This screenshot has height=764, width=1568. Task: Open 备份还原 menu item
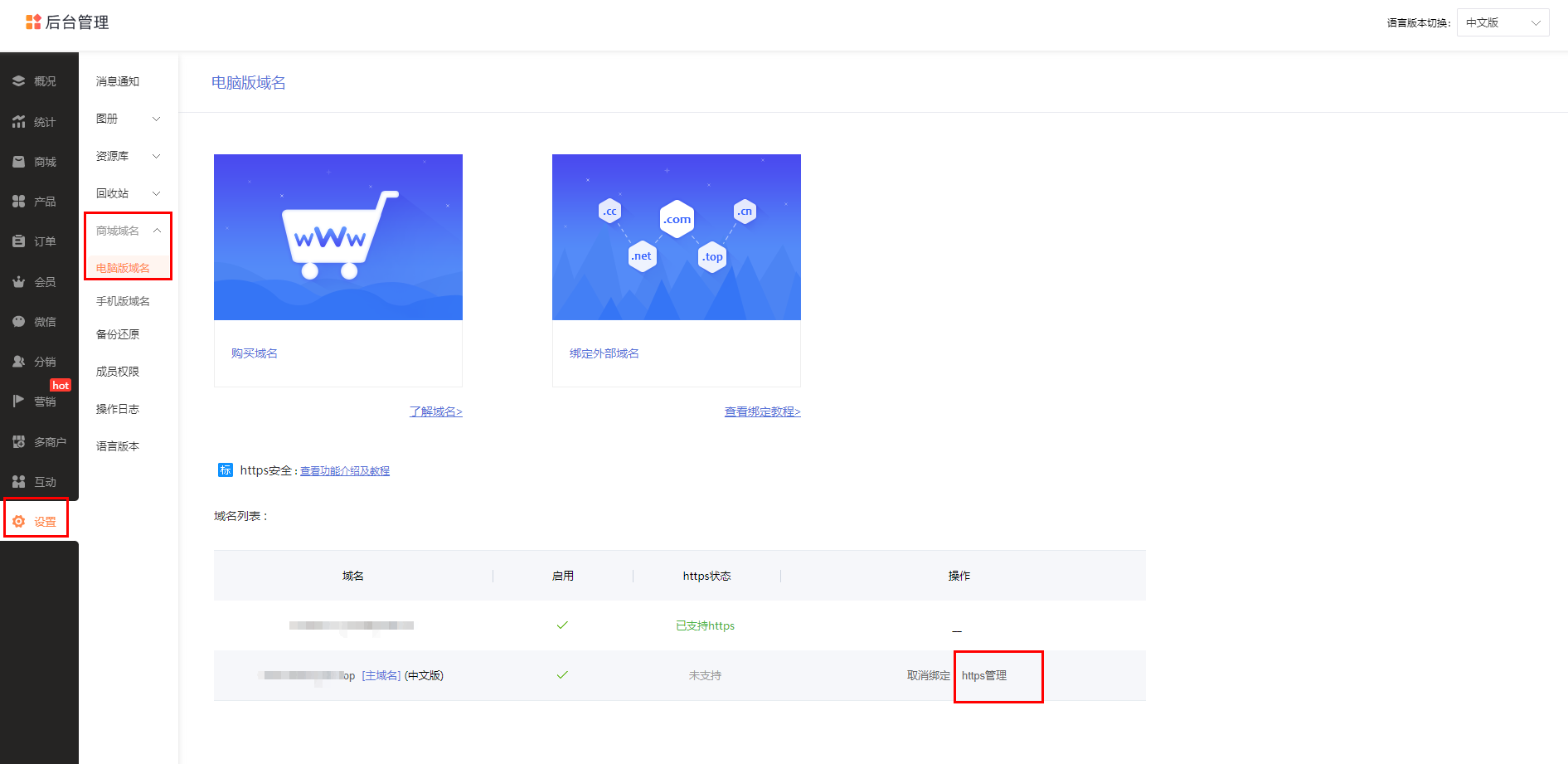[x=118, y=334]
